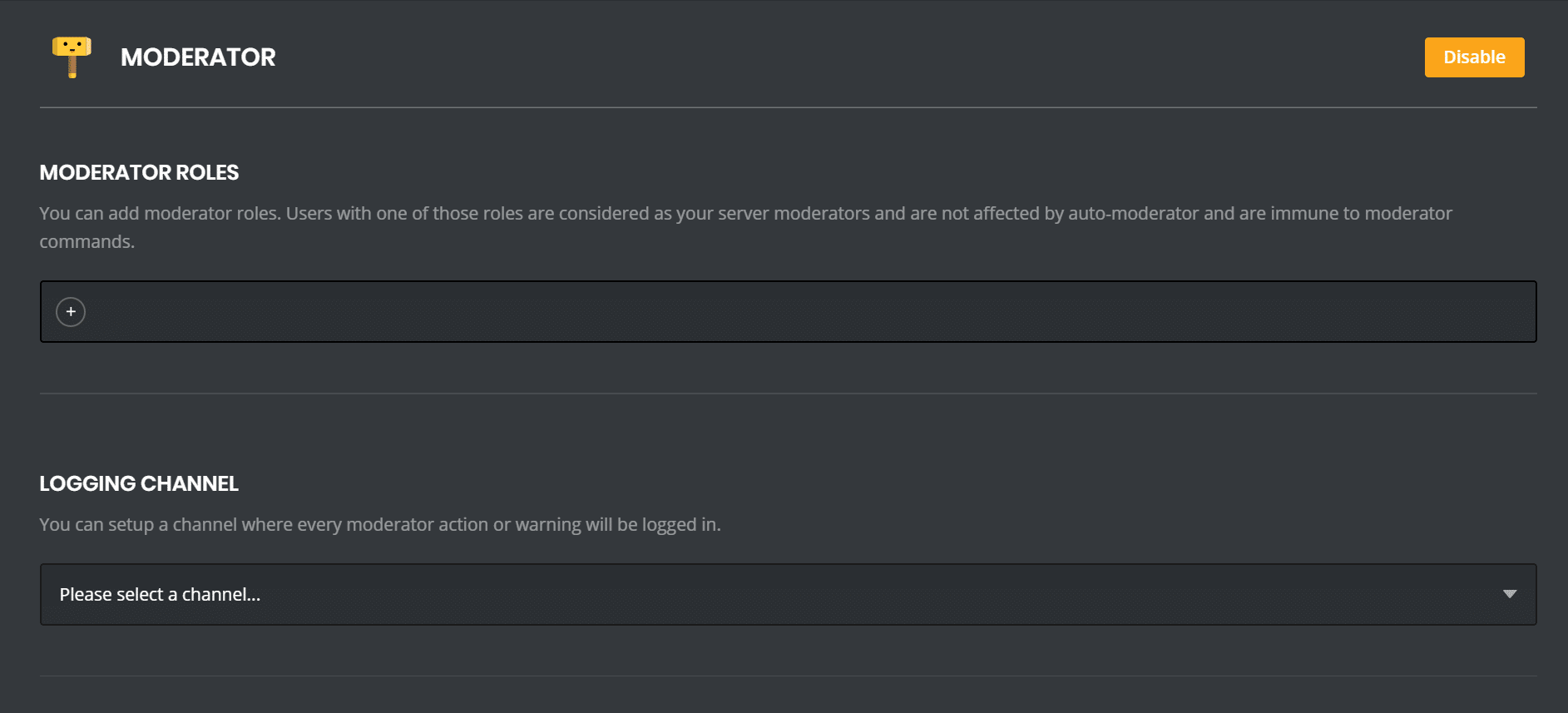Screen dimensions: 1568x713
Task: Focus the empty moderator roles field
Action: click(x=799, y=312)
